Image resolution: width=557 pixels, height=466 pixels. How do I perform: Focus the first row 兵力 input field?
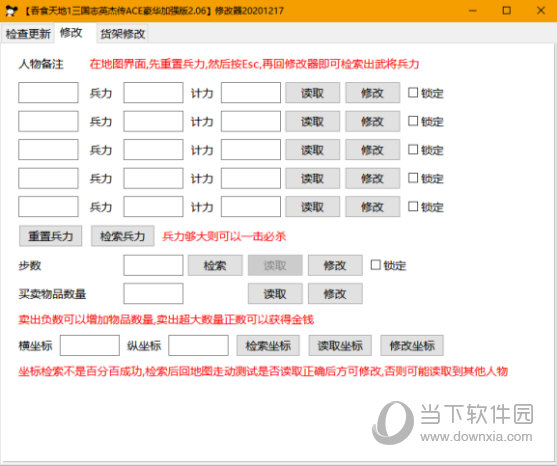tap(153, 93)
